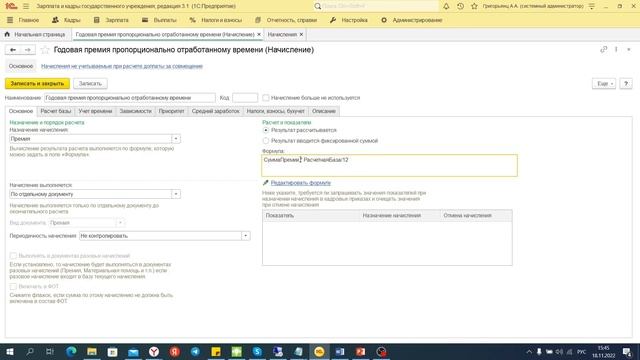Click 'Записать и закрыть' button

(37, 84)
